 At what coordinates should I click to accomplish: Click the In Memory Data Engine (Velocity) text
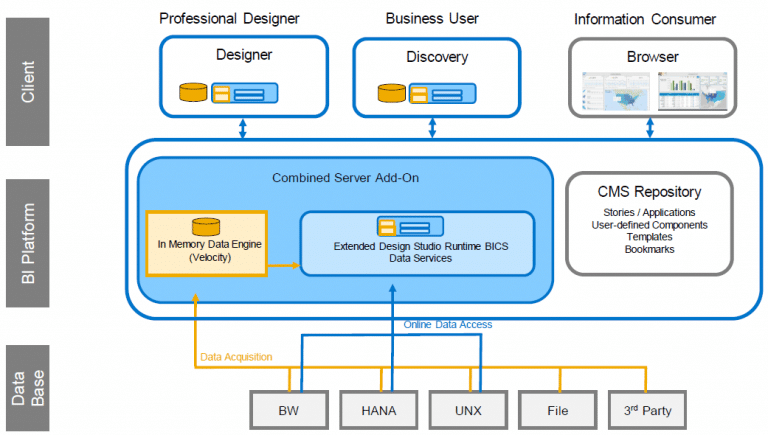click(x=210, y=251)
